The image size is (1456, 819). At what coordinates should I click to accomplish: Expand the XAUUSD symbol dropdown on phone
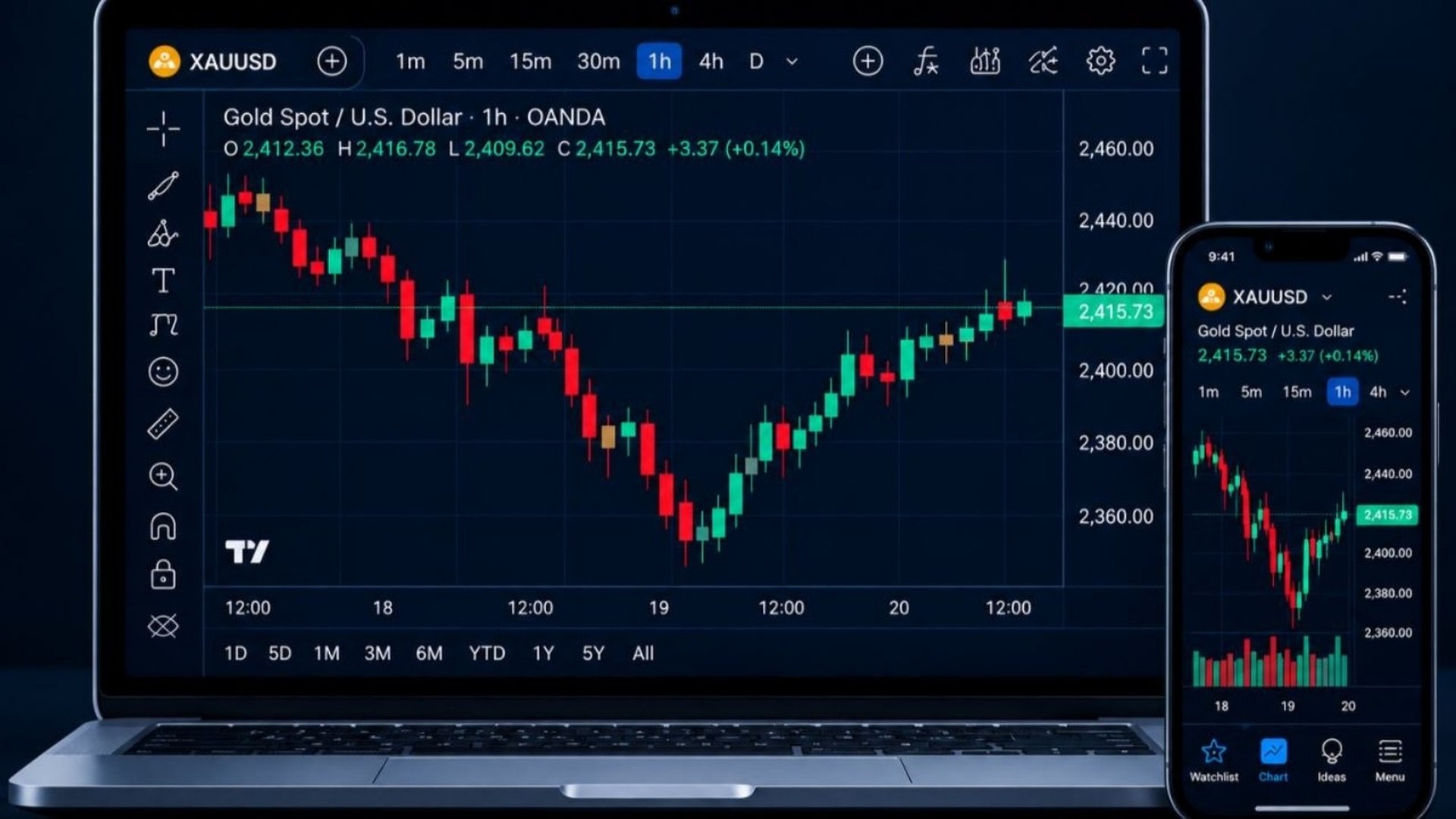(x=1326, y=297)
